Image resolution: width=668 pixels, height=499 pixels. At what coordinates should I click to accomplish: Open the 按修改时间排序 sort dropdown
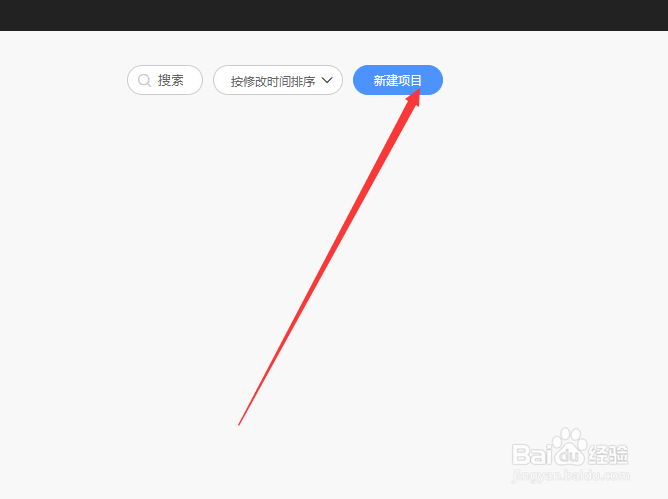(x=278, y=80)
